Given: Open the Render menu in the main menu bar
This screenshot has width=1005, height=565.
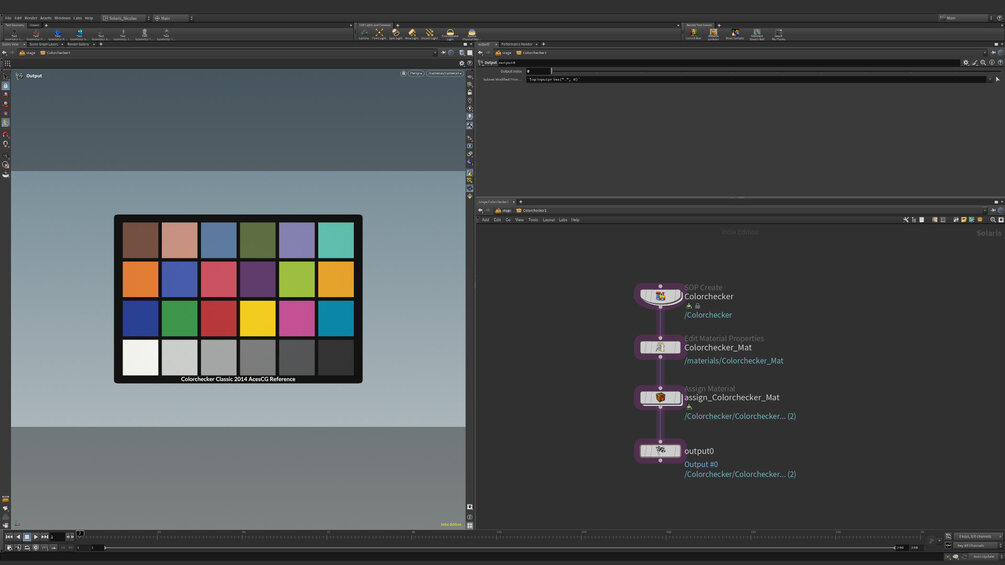Looking at the screenshot, I should 31,18.
